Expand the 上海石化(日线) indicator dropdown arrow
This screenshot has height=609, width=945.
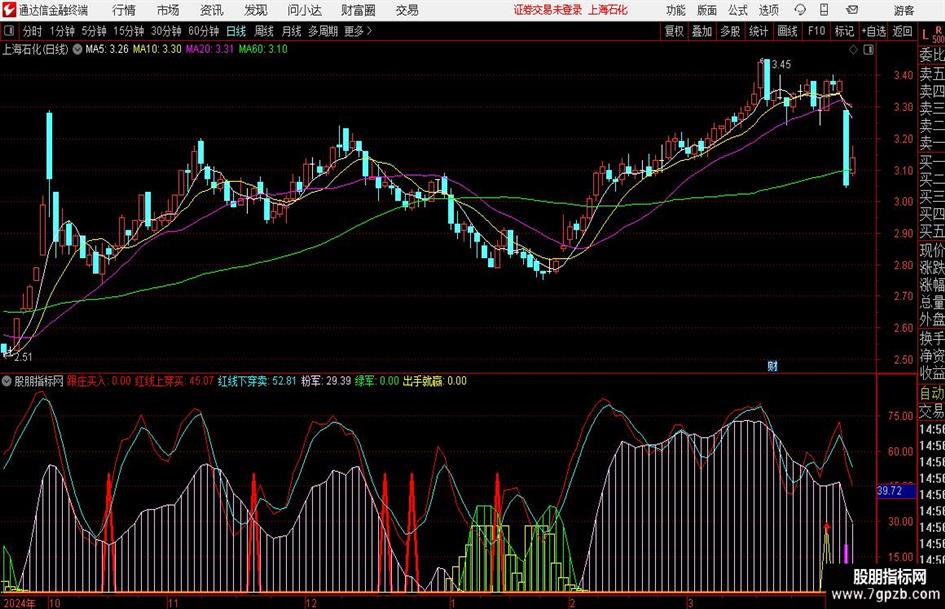coord(77,49)
